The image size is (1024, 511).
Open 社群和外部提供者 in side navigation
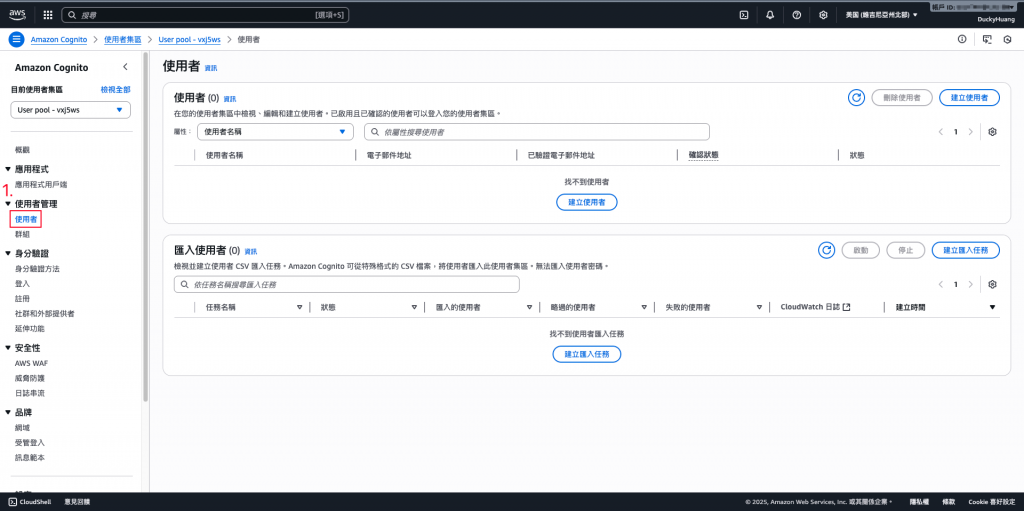coord(44,314)
